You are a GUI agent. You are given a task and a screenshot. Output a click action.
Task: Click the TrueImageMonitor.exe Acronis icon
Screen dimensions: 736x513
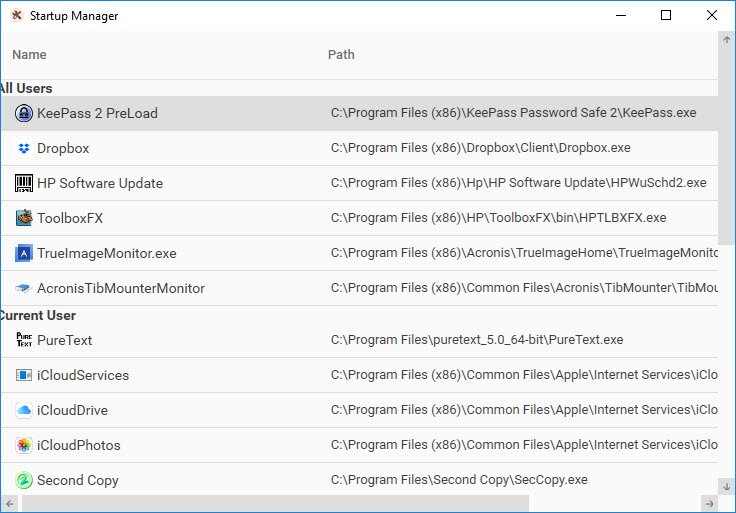[24, 253]
